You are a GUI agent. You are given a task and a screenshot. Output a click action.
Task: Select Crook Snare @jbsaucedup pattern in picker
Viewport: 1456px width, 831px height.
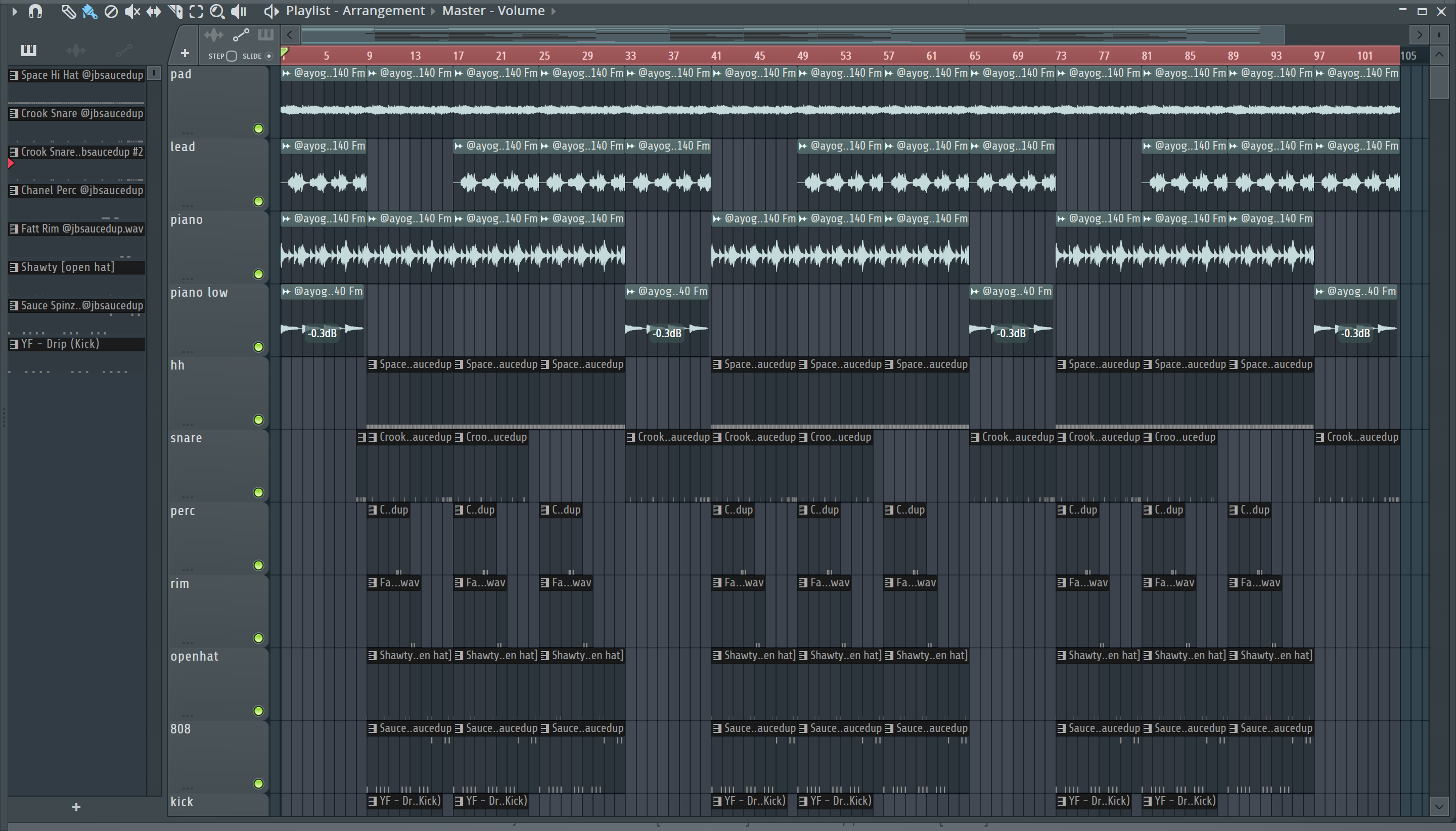[x=76, y=114]
